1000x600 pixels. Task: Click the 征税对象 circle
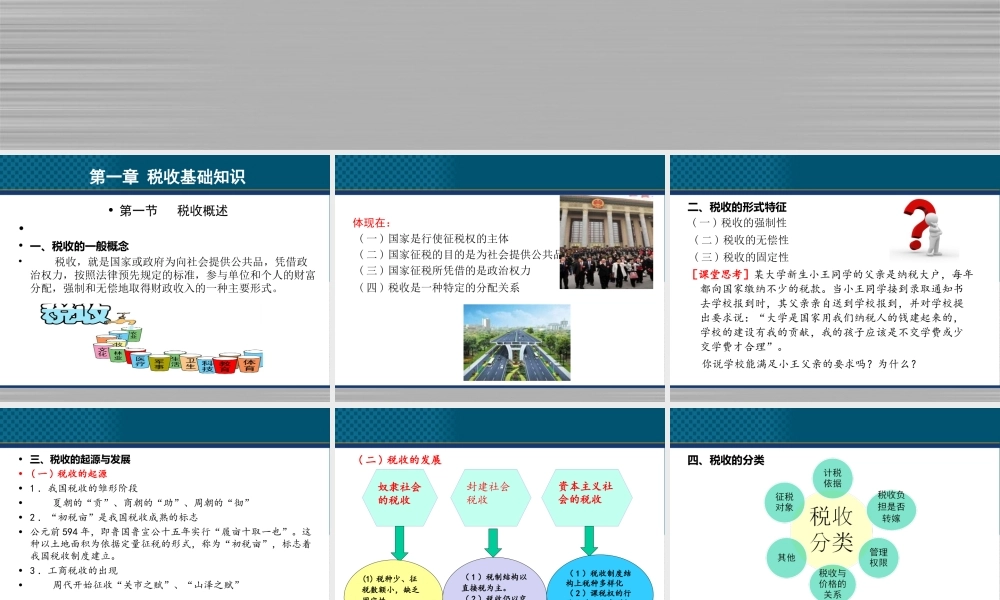click(786, 505)
